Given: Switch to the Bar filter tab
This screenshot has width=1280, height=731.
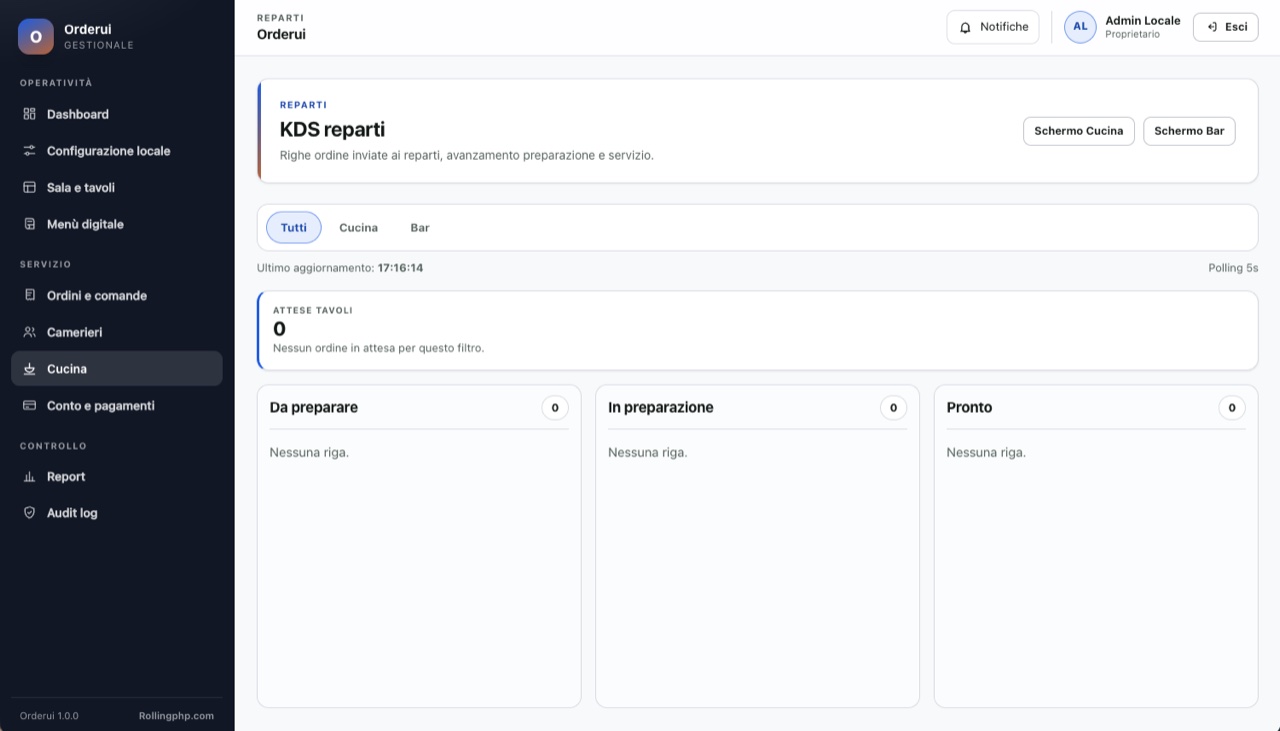Looking at the screenshot, I should [420, 228].
